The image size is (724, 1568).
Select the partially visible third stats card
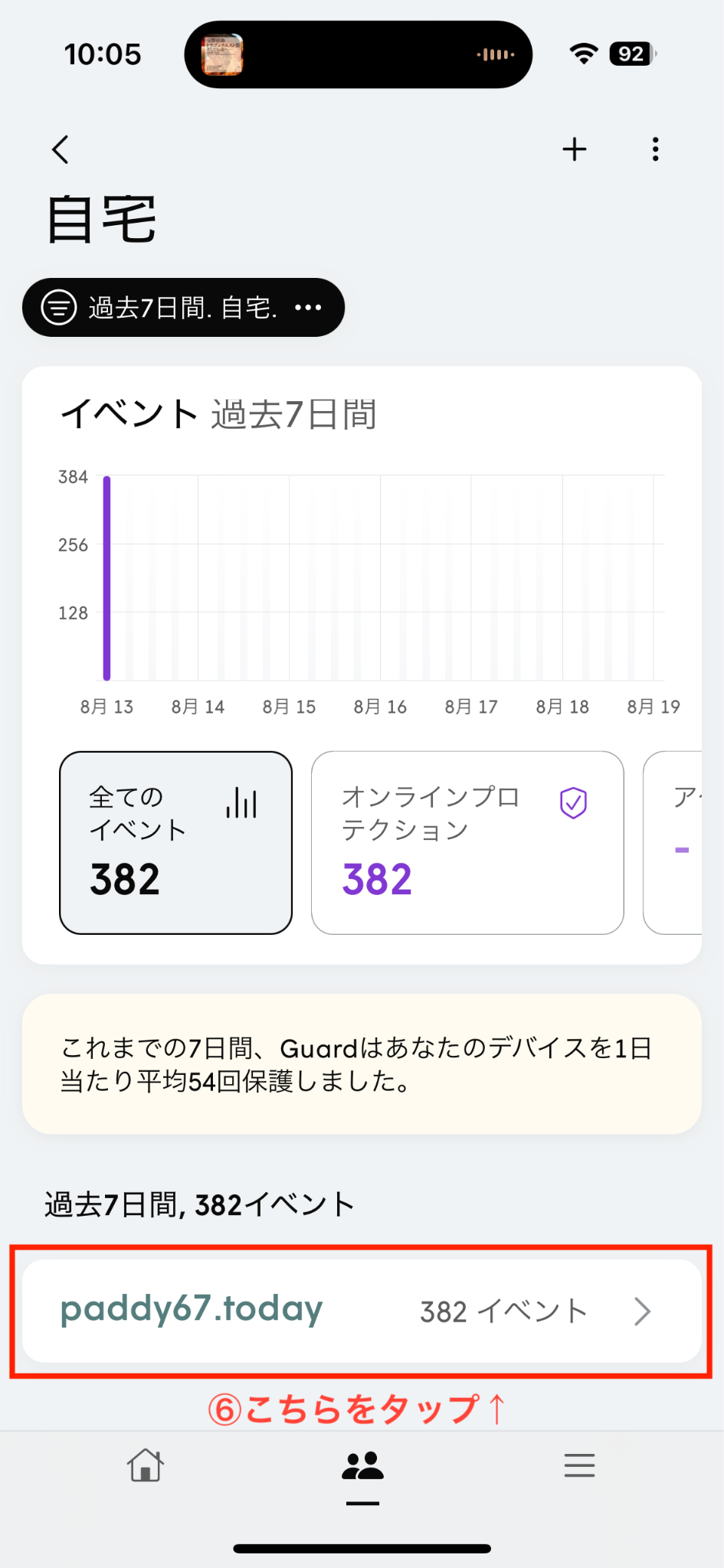point(673,843)
